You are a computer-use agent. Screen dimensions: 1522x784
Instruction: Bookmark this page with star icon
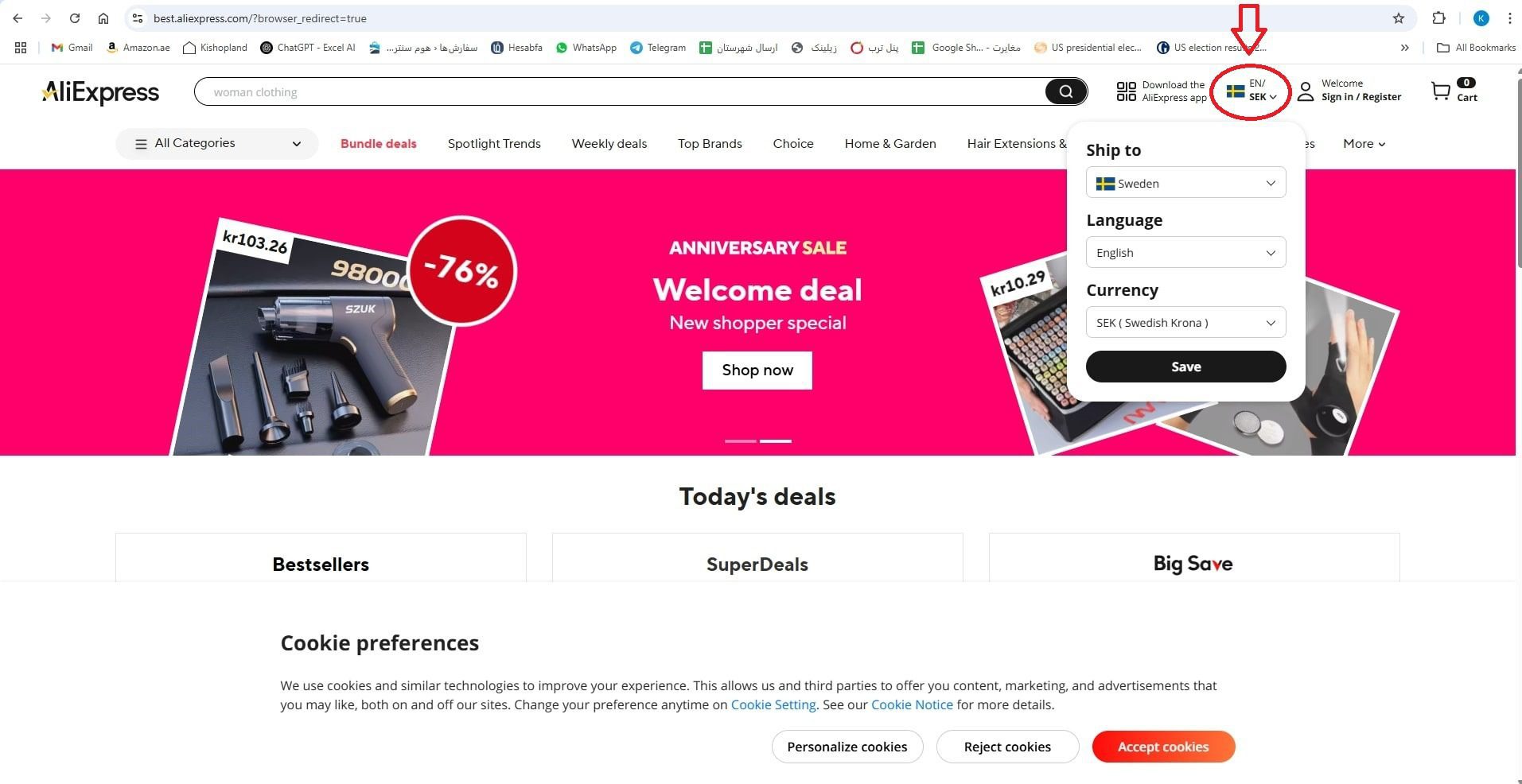1399,18
